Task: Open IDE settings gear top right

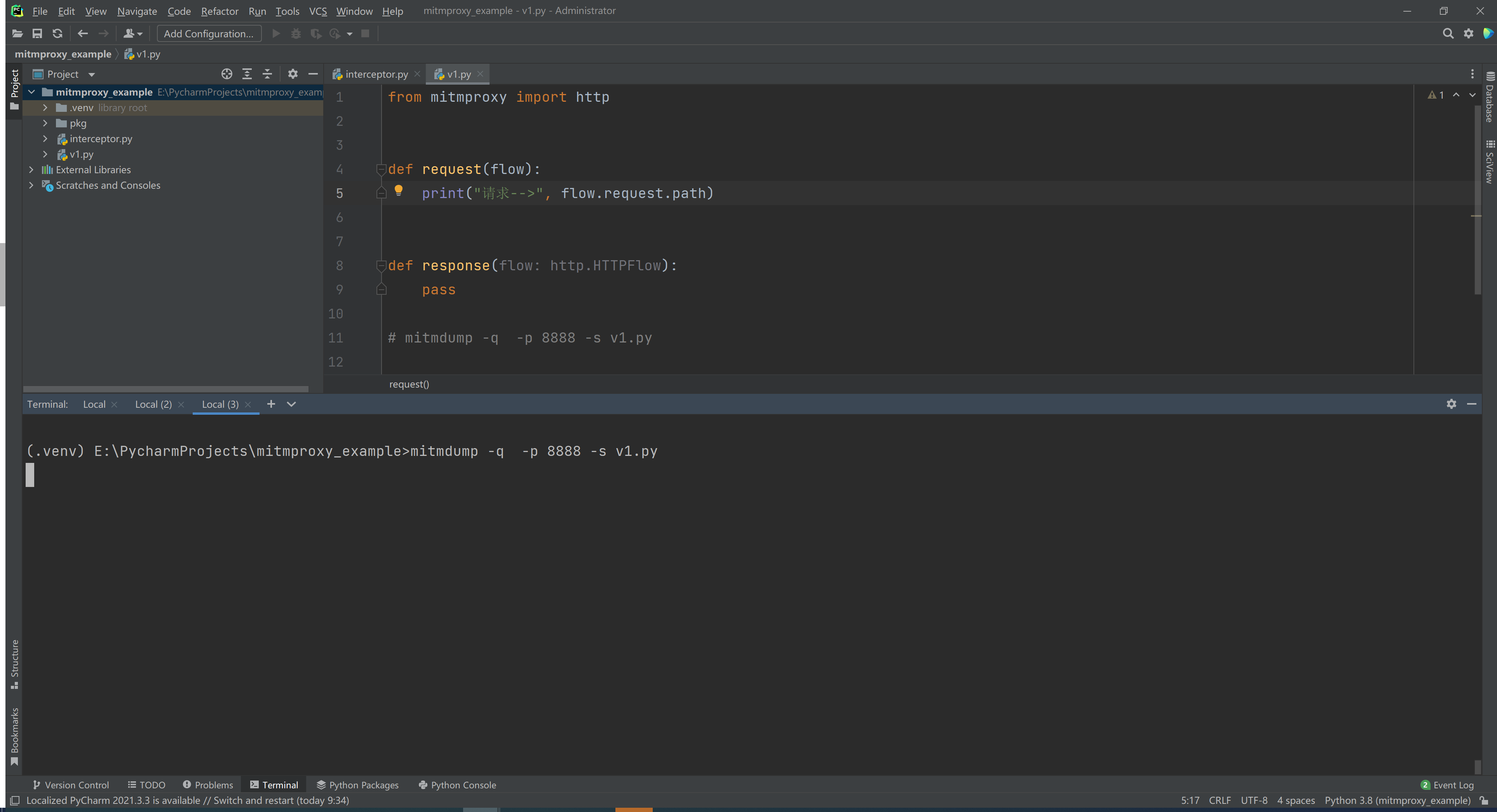Action: [1469, 34]
